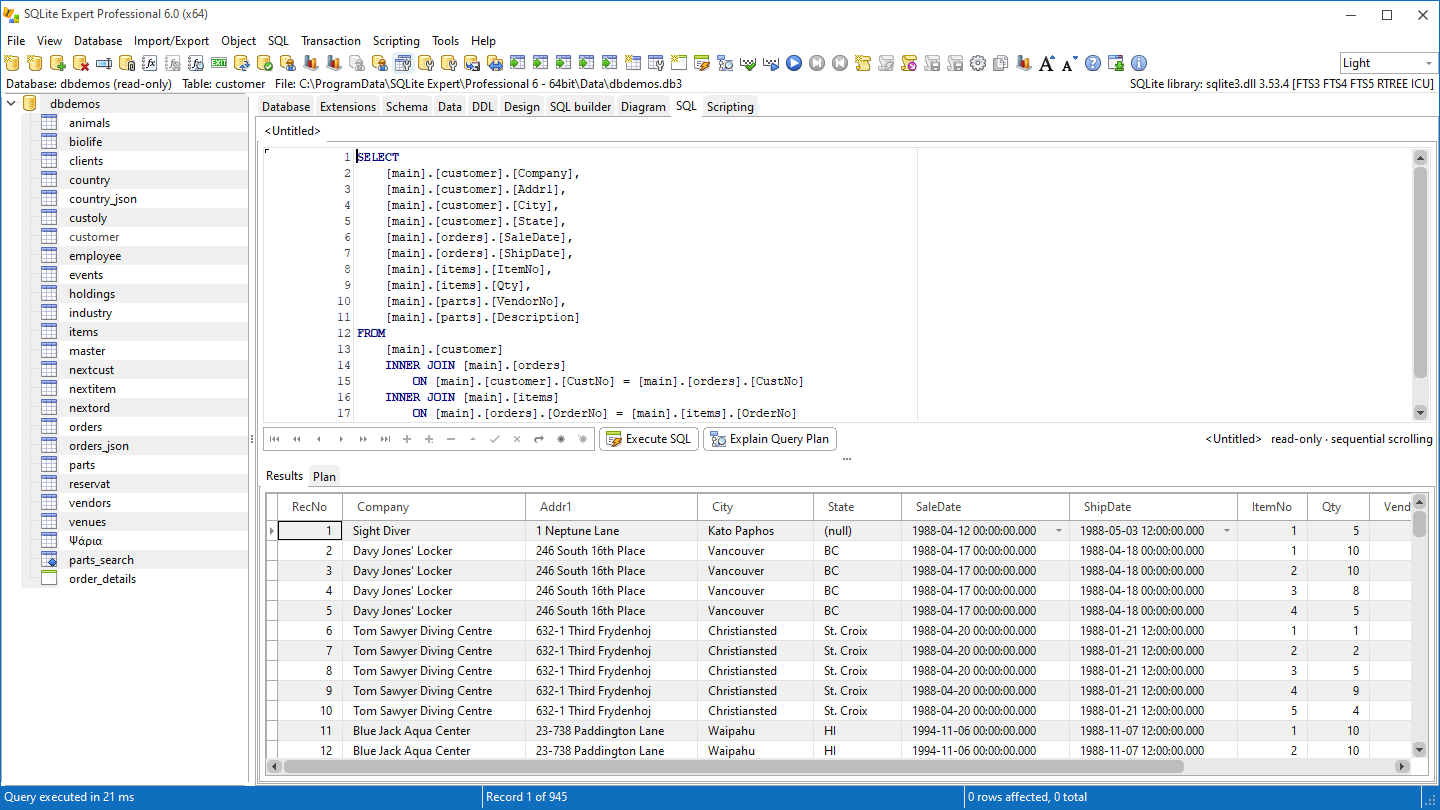Click the Remove database icon with red X

pos(80,63)
